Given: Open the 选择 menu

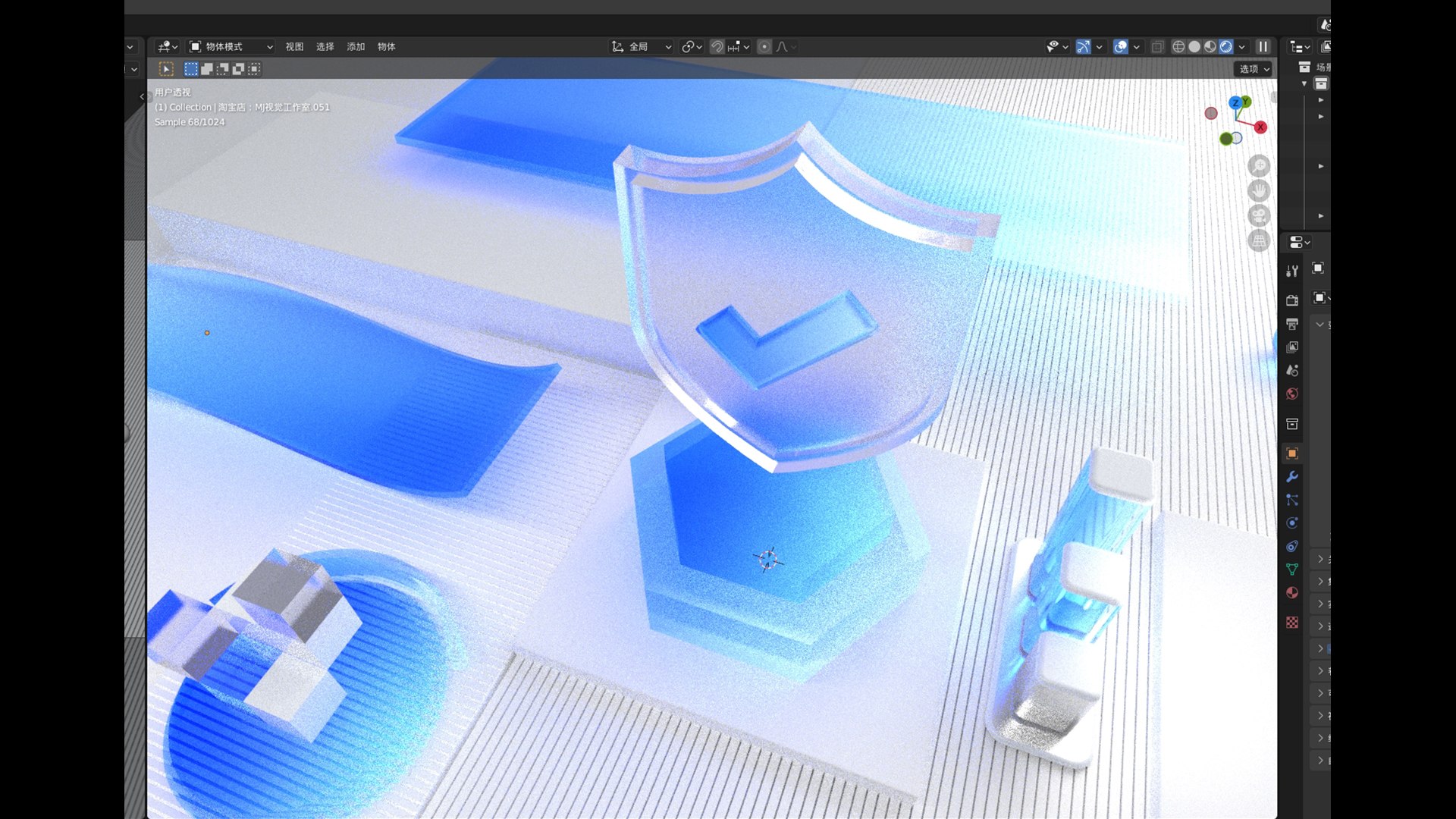Looking at the screenshot, I should (x=325, y=47).
